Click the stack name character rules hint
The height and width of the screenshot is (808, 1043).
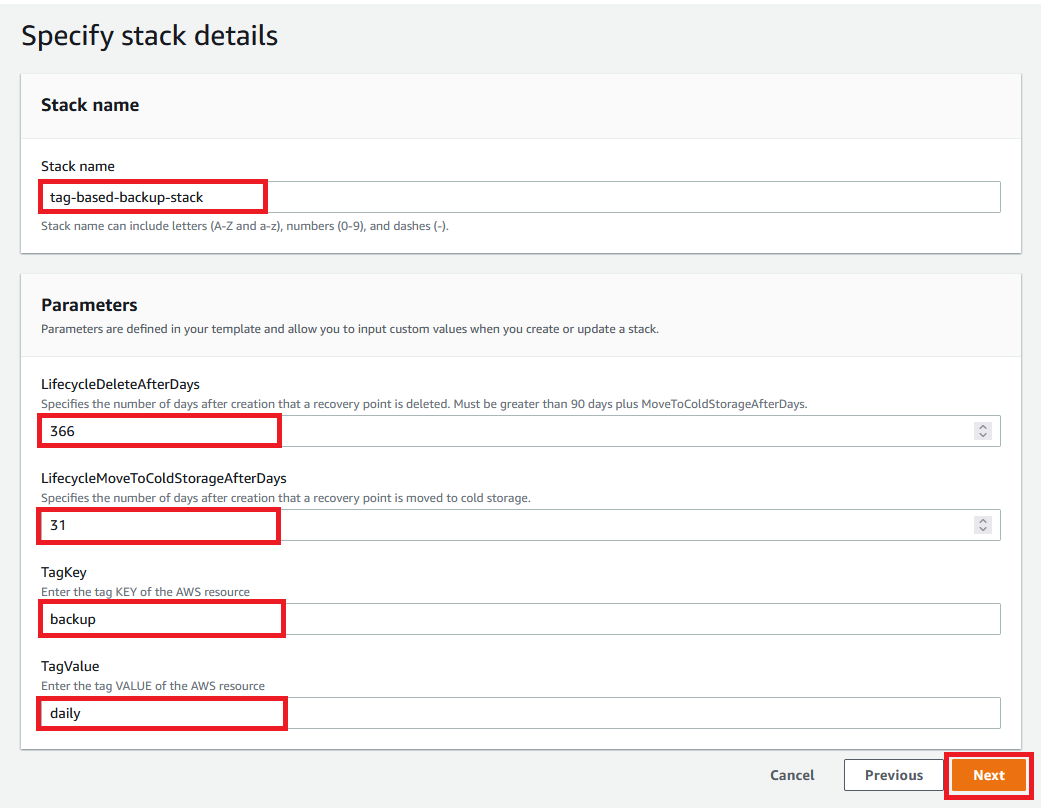tap(245, 226)
